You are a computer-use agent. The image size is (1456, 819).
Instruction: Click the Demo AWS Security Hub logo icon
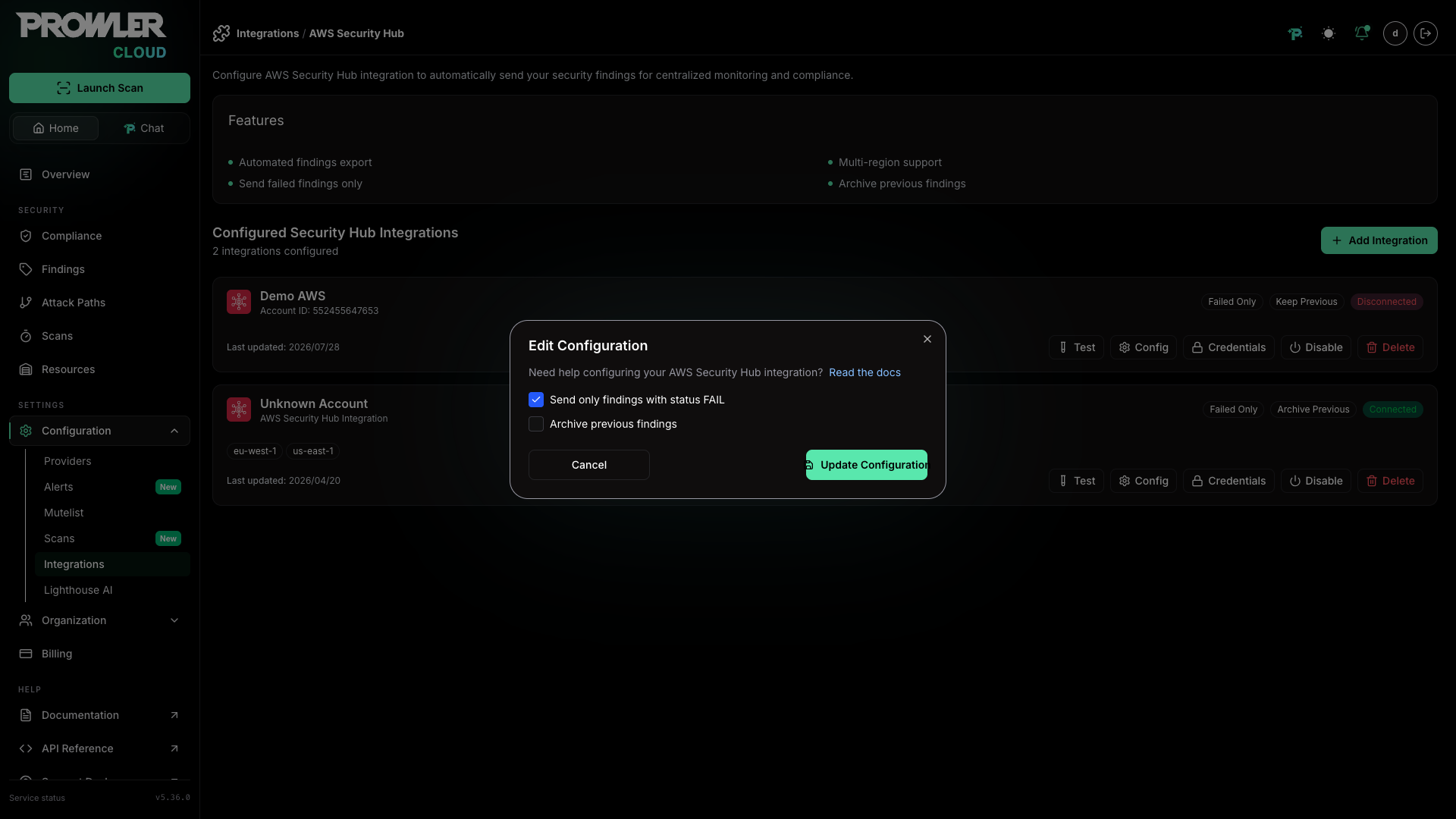(239, 302)
